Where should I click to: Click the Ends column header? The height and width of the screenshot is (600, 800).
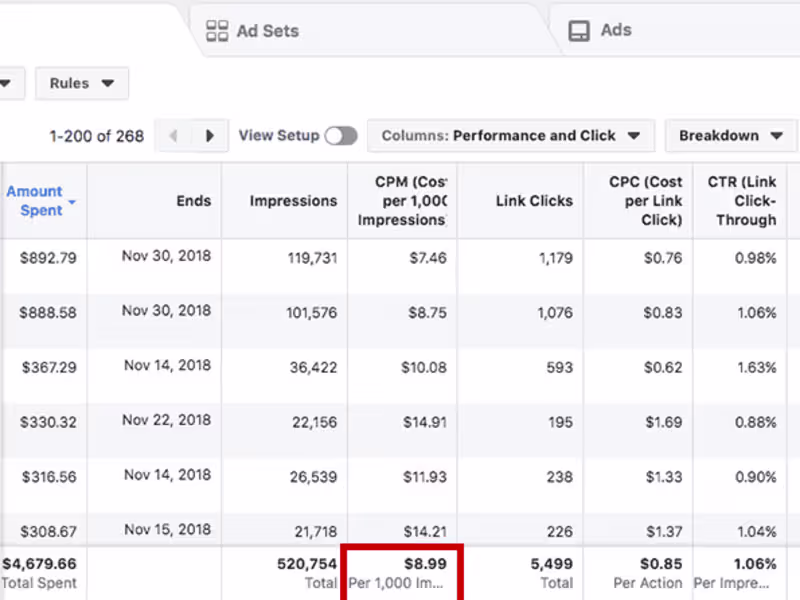point(193,201)
